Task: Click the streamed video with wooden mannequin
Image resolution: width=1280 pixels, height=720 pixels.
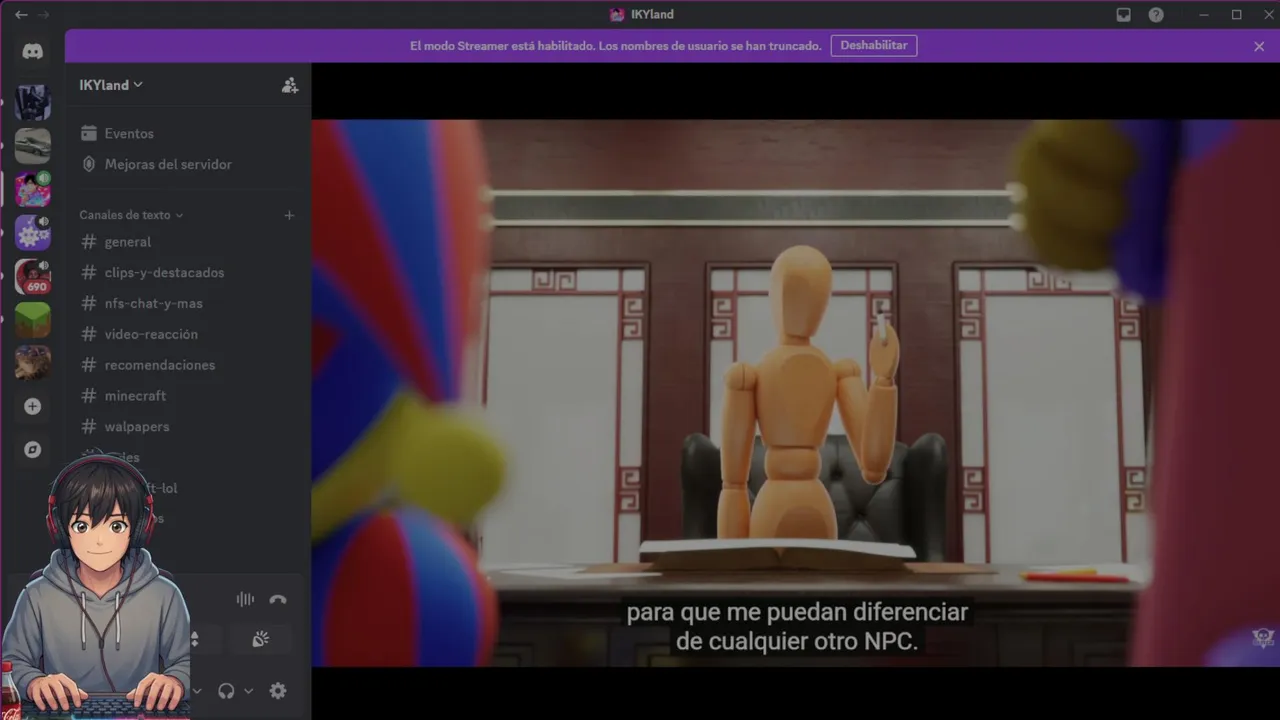Action: click(795, 393)
